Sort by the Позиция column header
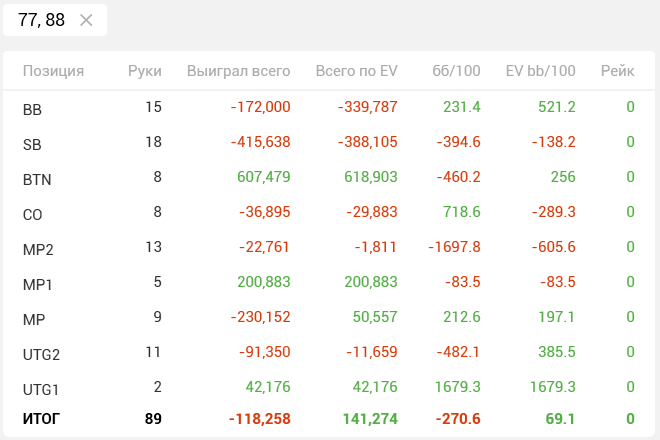660x440 pixels. pyautogui.click(x=53, y=71)
